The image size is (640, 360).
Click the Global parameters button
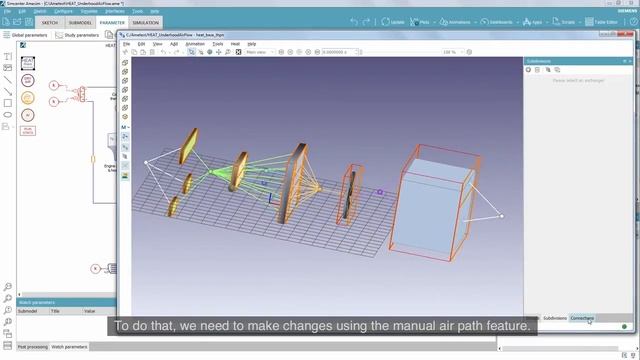tap(25, 35)
